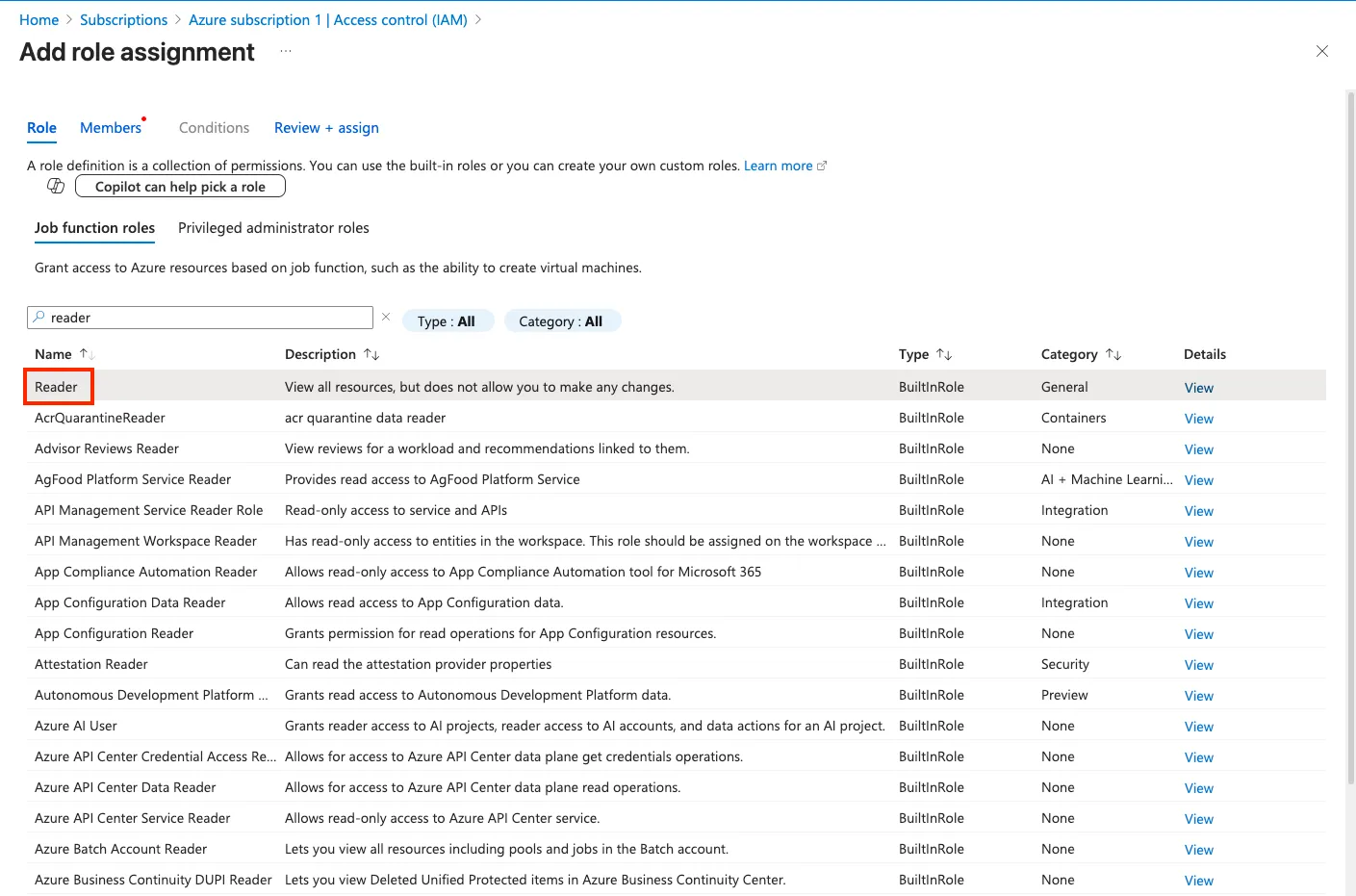Screen dimensions: 1356x896
Task: Click the ellipsis next to Add role assignment
Action: 286,51
